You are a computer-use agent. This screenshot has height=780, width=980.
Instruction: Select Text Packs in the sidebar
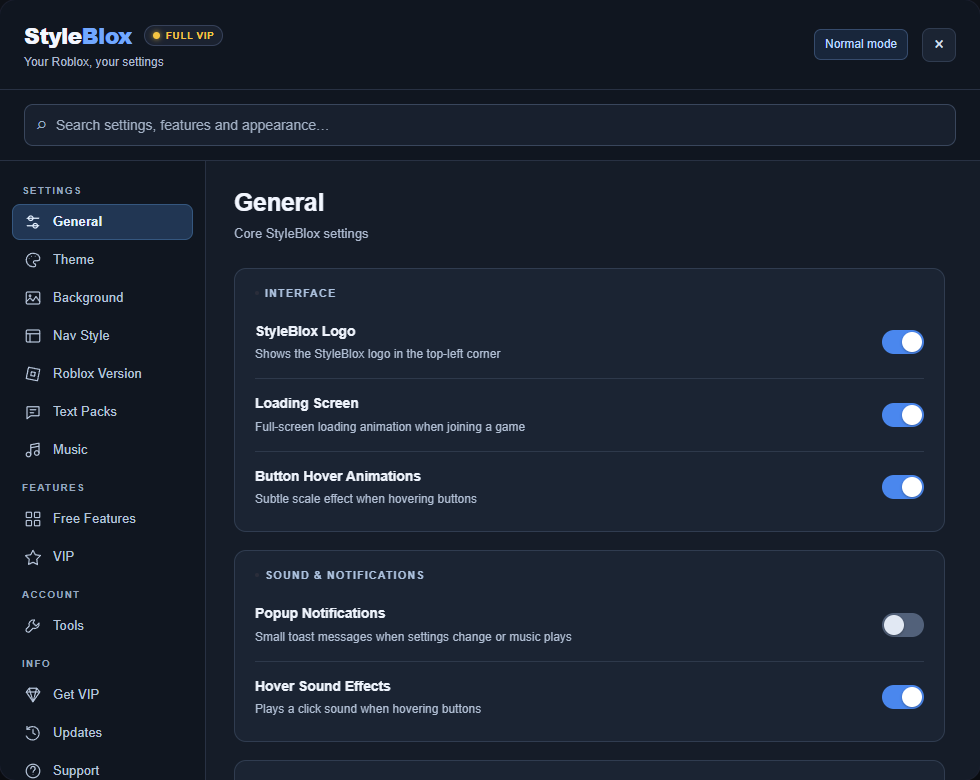[102, 412]
